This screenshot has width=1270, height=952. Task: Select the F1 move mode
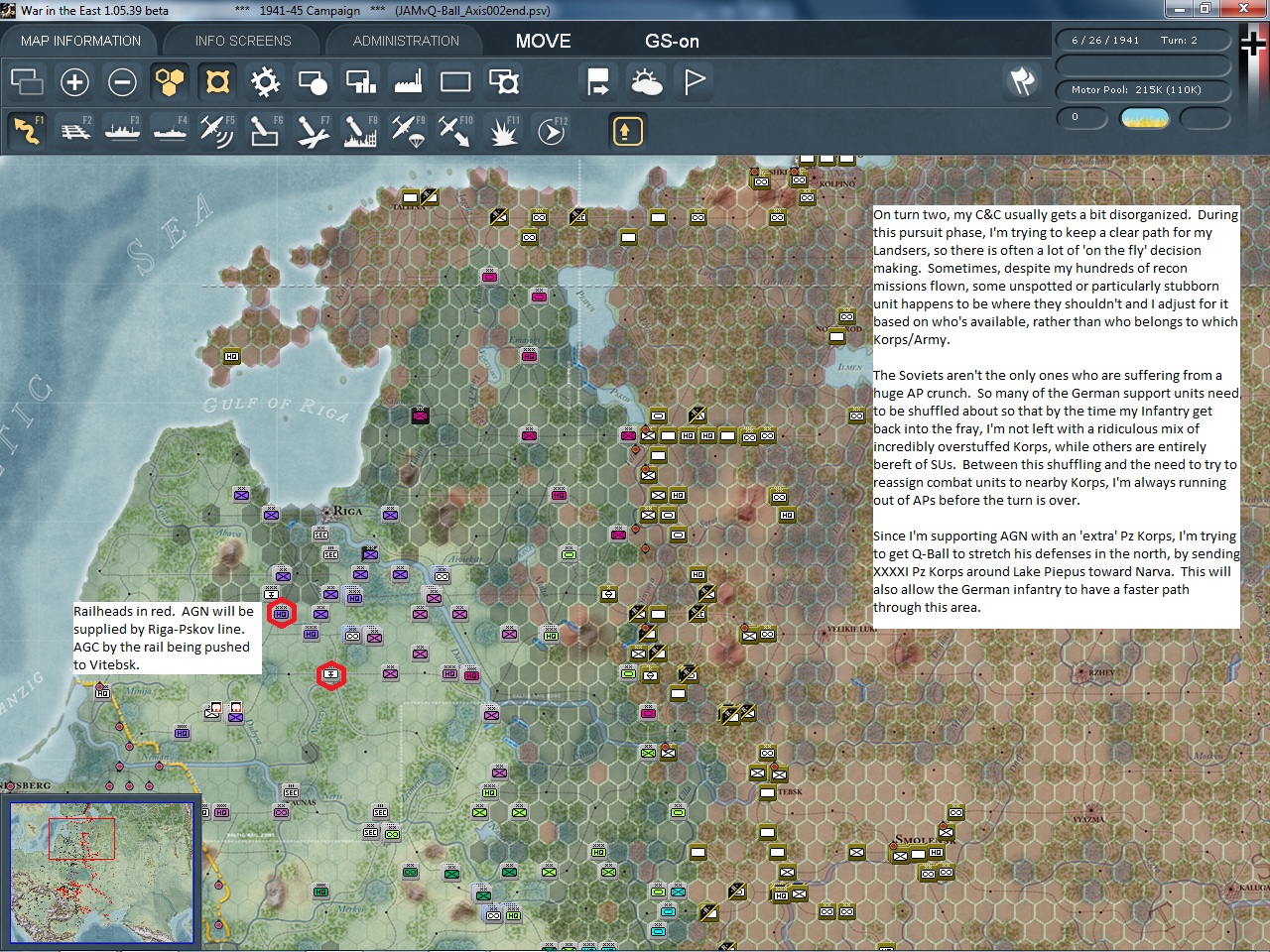(x=27, y=131)
